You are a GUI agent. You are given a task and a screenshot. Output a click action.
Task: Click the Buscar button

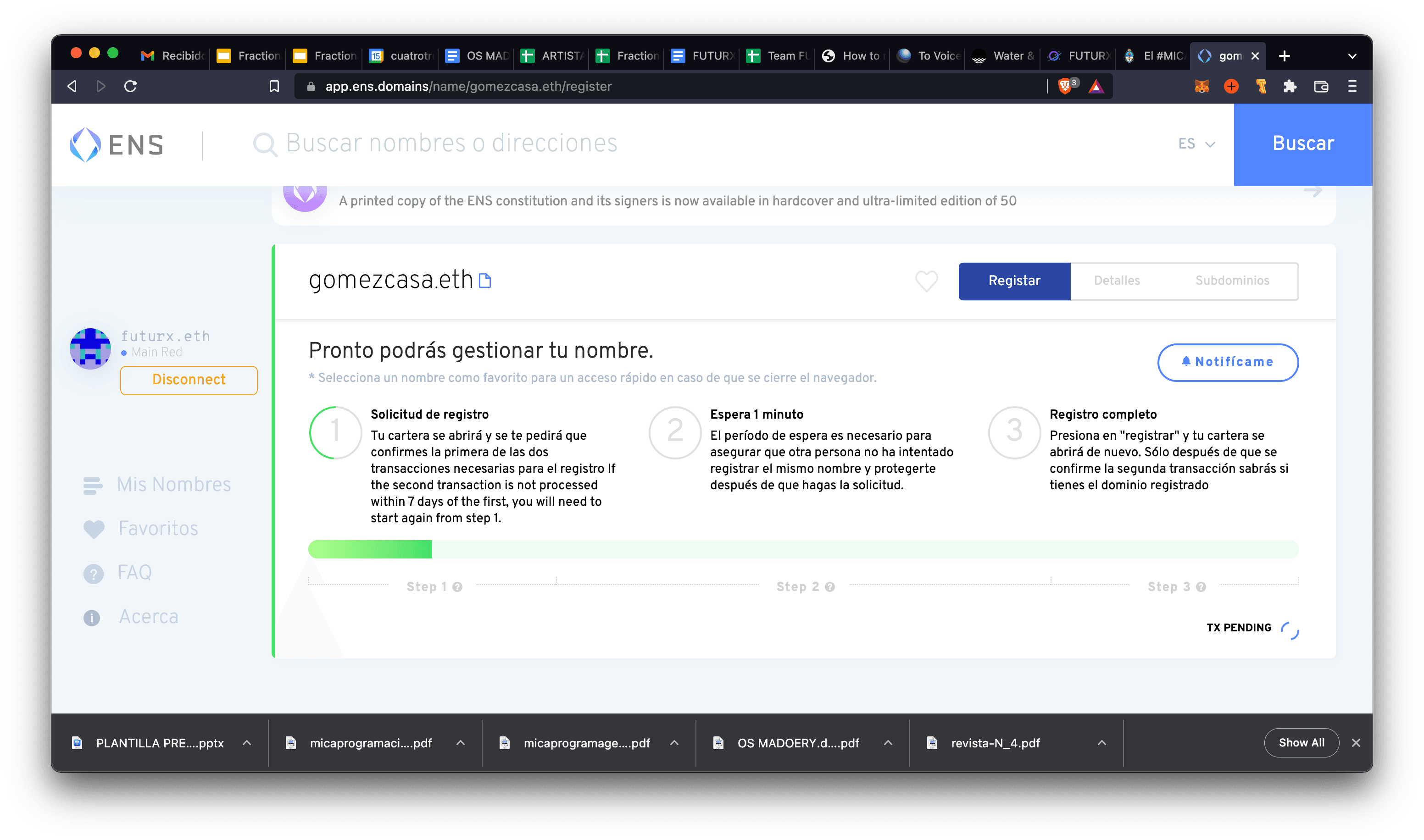[x=1303, y=144]
